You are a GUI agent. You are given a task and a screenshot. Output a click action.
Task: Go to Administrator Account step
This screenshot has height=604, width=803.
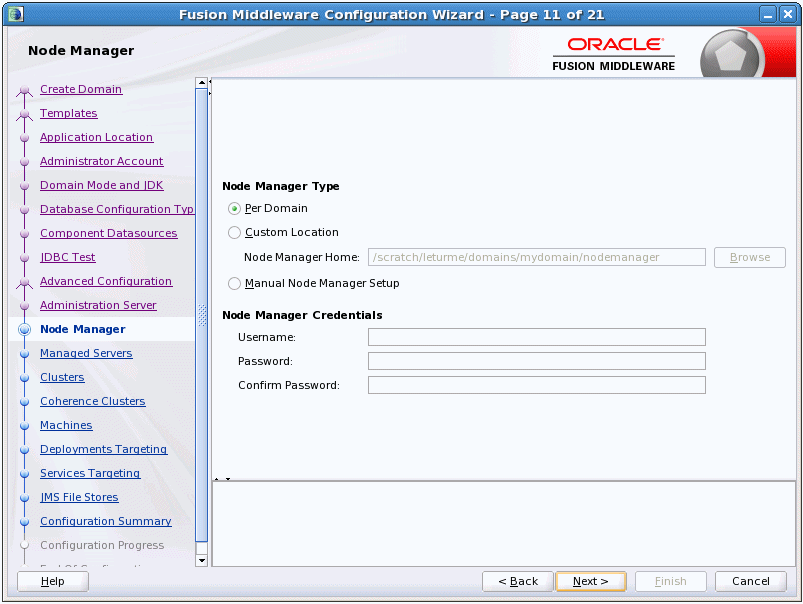(101, 161)
